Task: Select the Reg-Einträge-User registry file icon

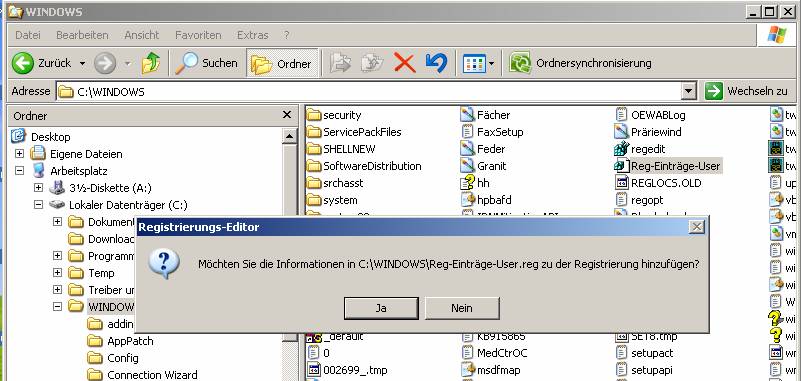Action: click(x=621, y=166)
